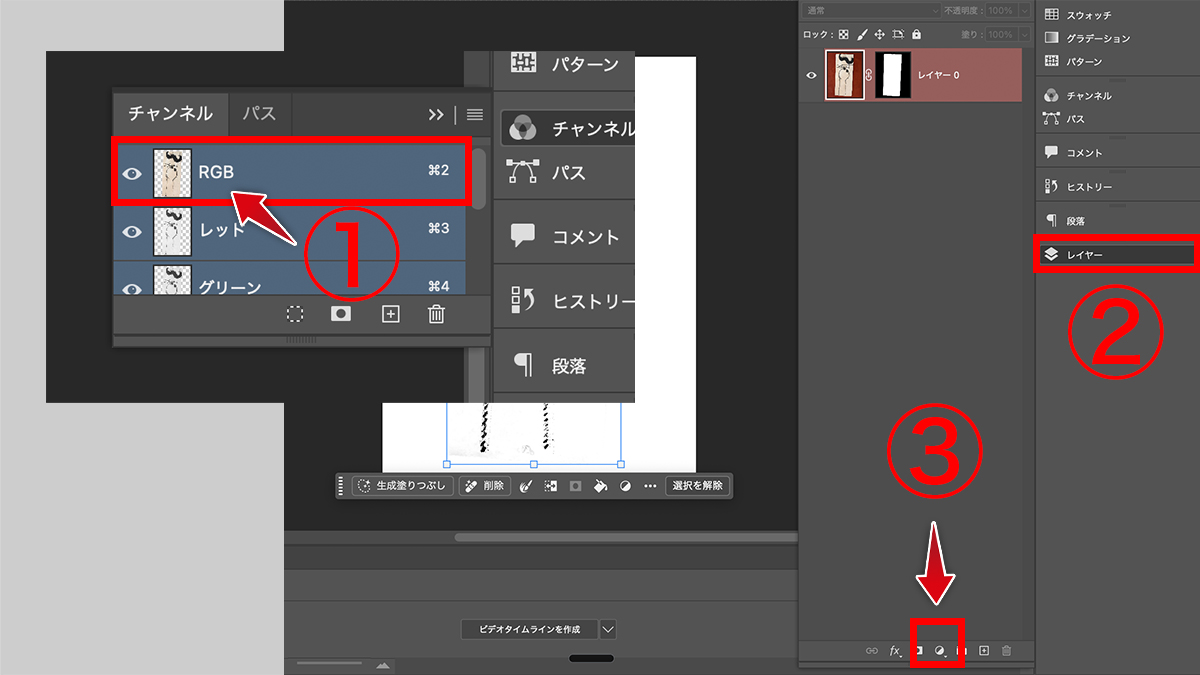The height and width of the screenshot is (675, 1200).
Task: Click the save selection as channel icon
Action: click(341, 314)
